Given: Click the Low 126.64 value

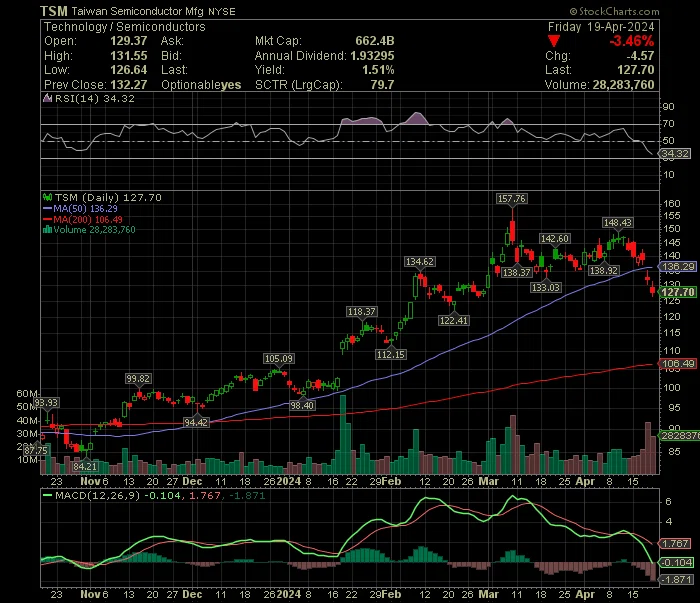Looking at the screenshot, I should pos(129,70).
